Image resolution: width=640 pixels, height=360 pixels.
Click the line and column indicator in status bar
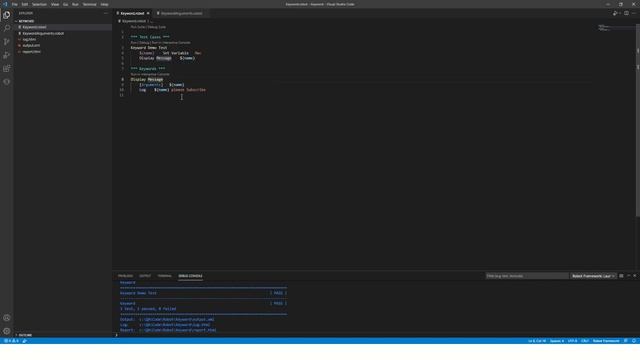coord(537,341)
